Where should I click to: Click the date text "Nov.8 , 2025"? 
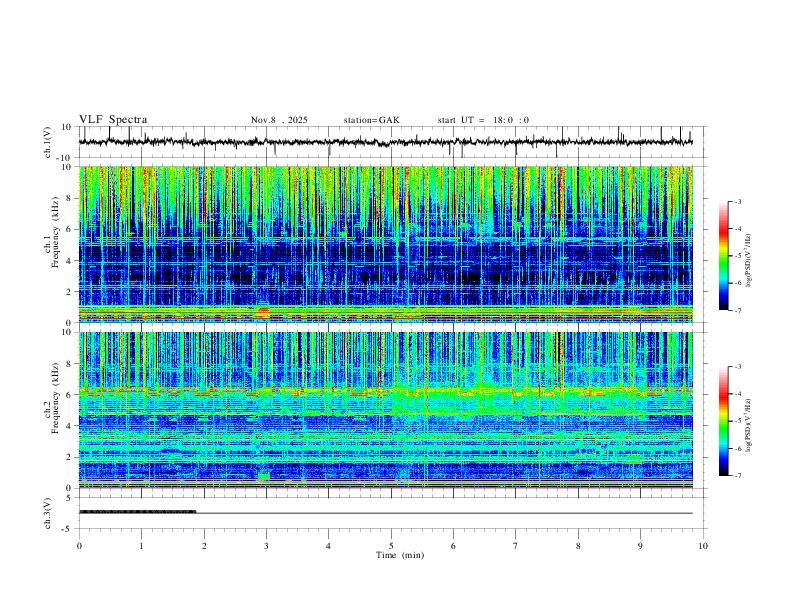pyautogui.click(x=279, y=120)
